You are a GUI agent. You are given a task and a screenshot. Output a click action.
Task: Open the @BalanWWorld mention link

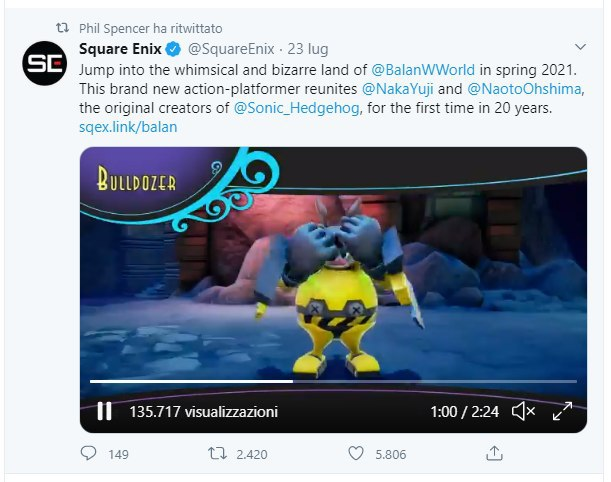(x=423, y=70)
